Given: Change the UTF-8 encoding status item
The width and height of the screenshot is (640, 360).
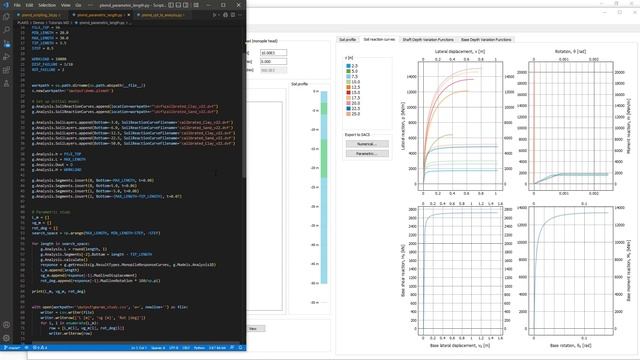Looking at the screenshot, I should pos(173,348).
